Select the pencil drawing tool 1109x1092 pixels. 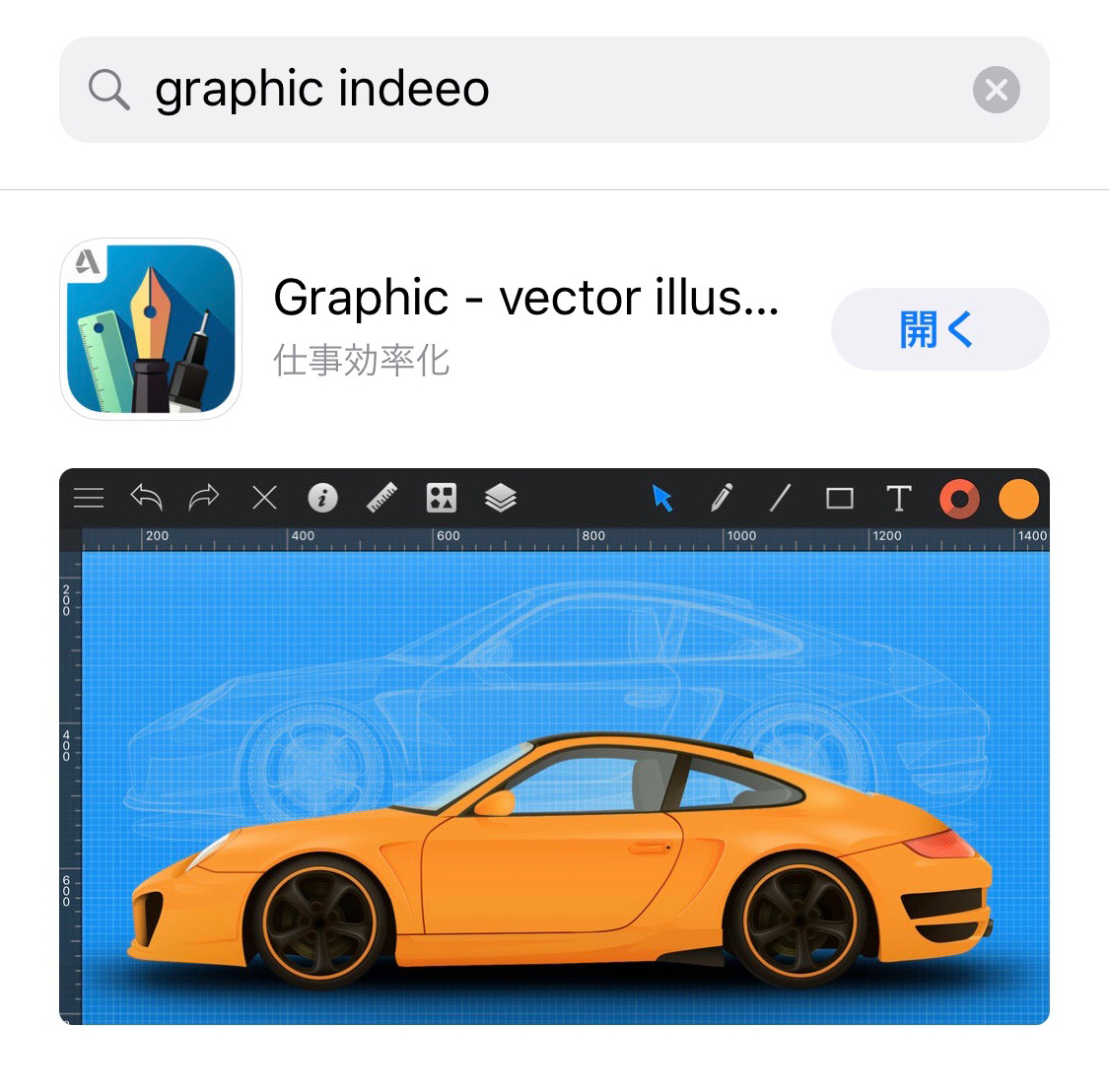click(x=722, y=498)
